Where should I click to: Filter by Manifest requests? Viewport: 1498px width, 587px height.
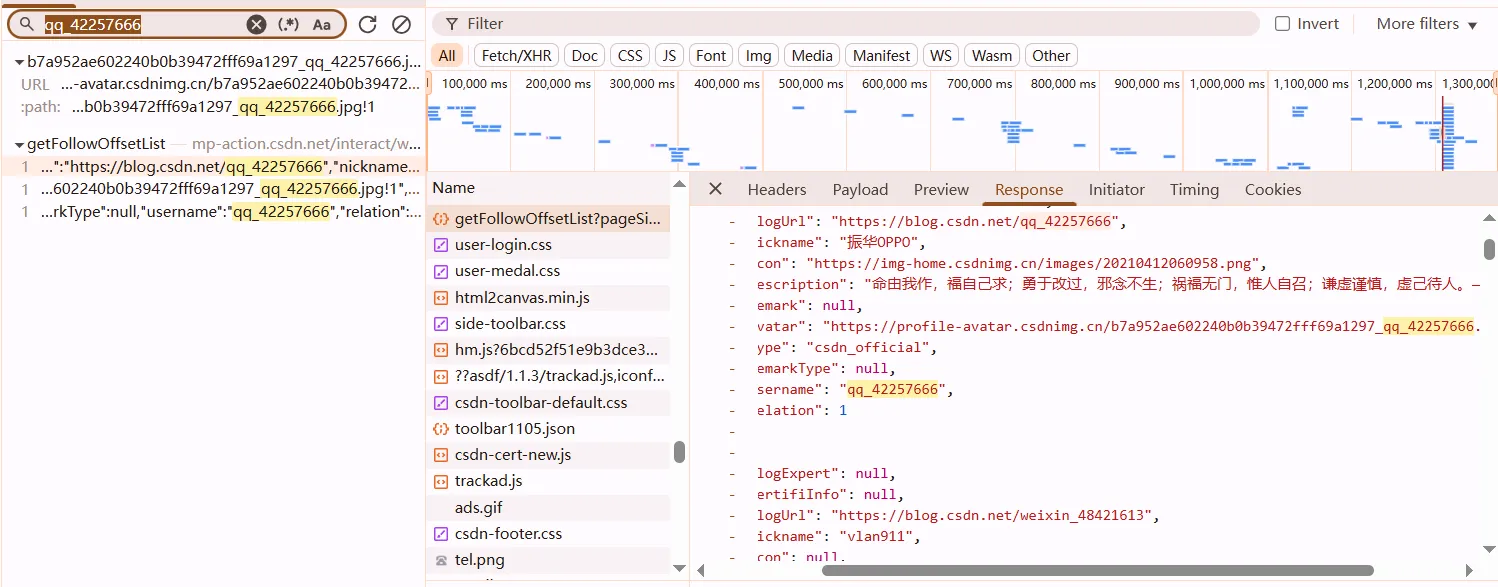pyautogui.click(x=882, y=56)
